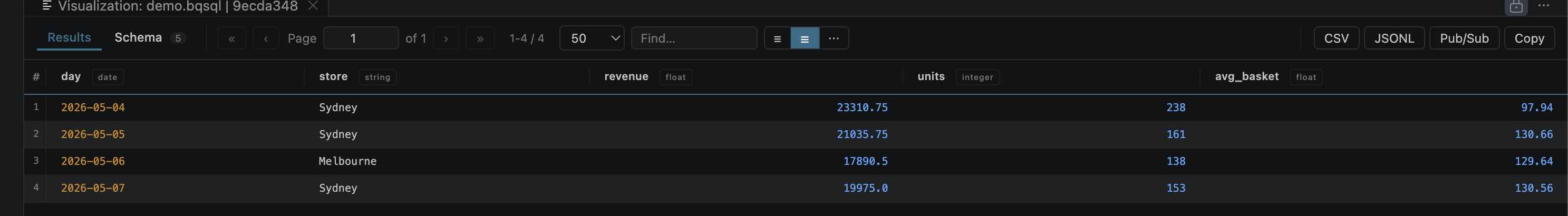
Task: Click the lock icon at top right
Action: [1516, 7]
